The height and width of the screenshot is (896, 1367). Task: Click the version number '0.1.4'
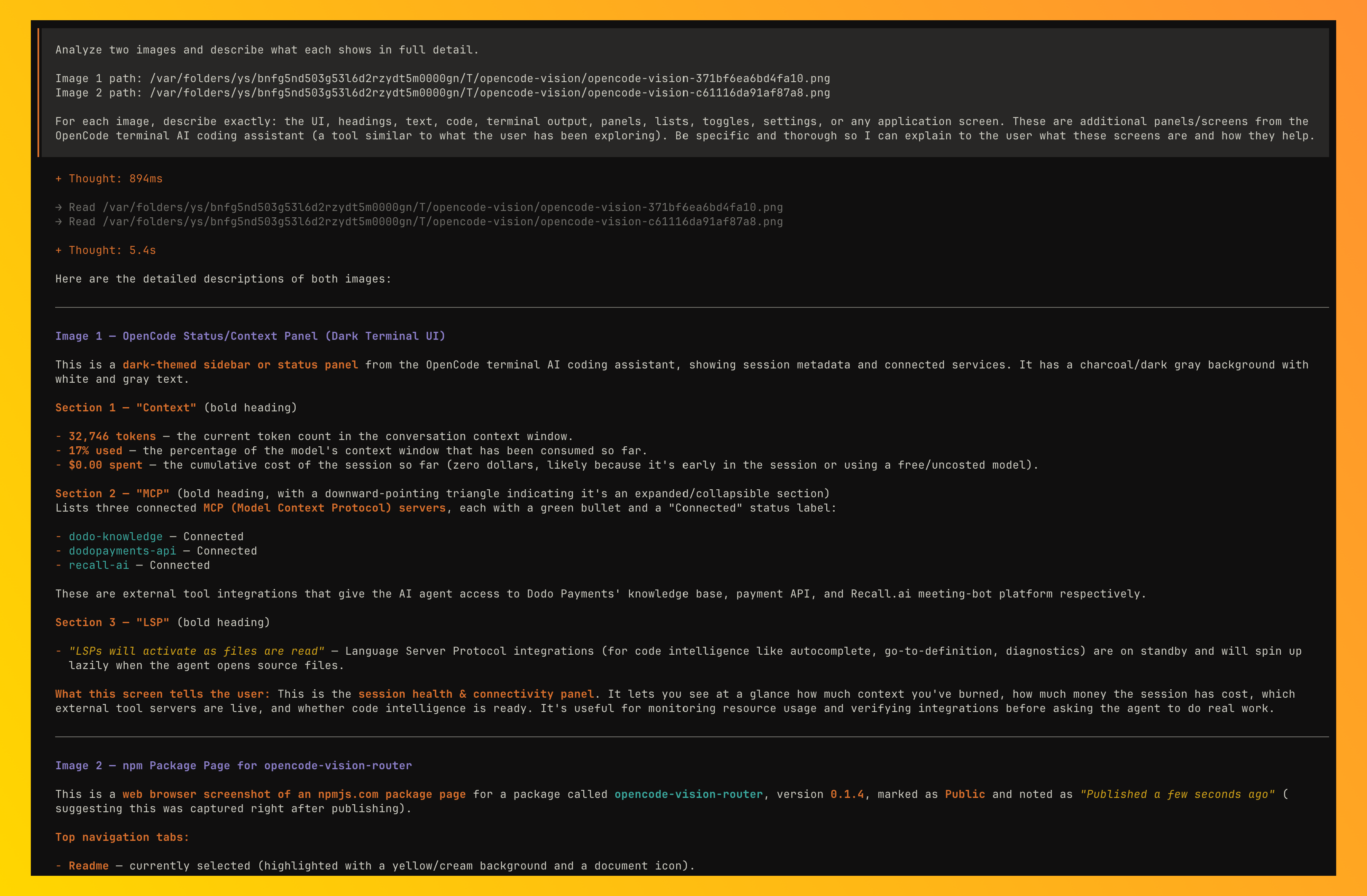[x=847, y=795]
